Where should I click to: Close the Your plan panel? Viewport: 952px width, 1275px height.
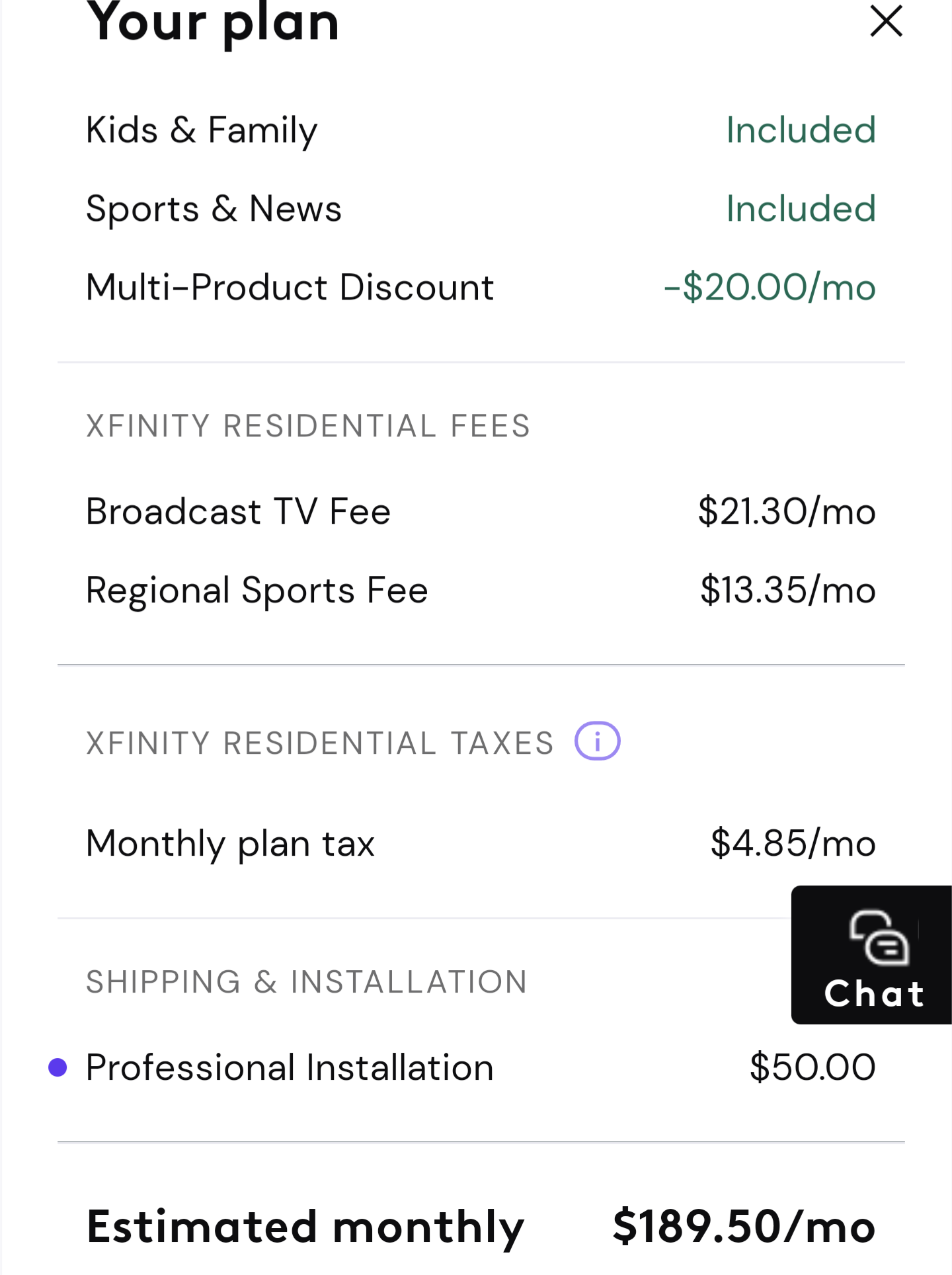pos(886,21)
